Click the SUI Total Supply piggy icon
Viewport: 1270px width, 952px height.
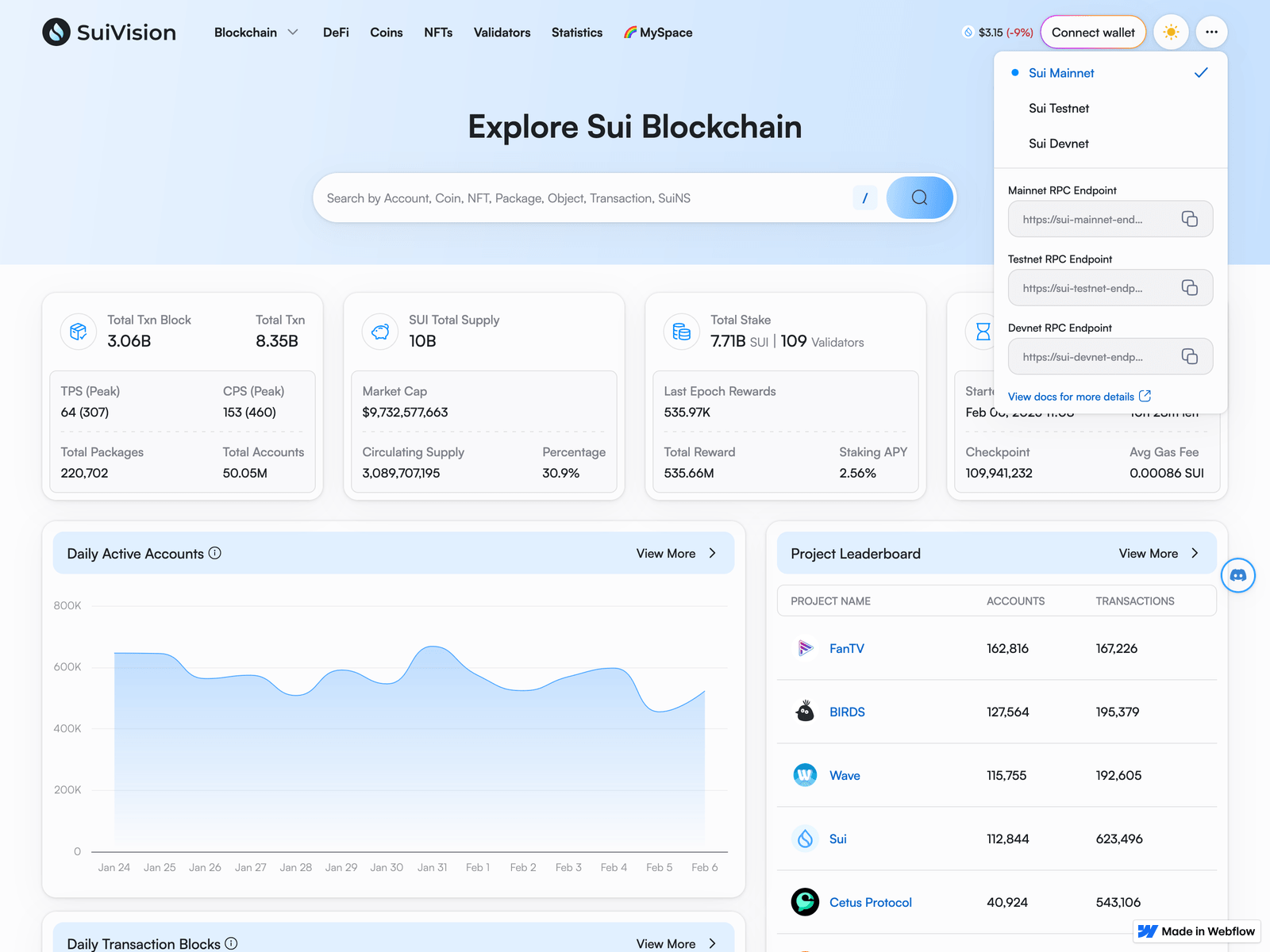[380, 331]
